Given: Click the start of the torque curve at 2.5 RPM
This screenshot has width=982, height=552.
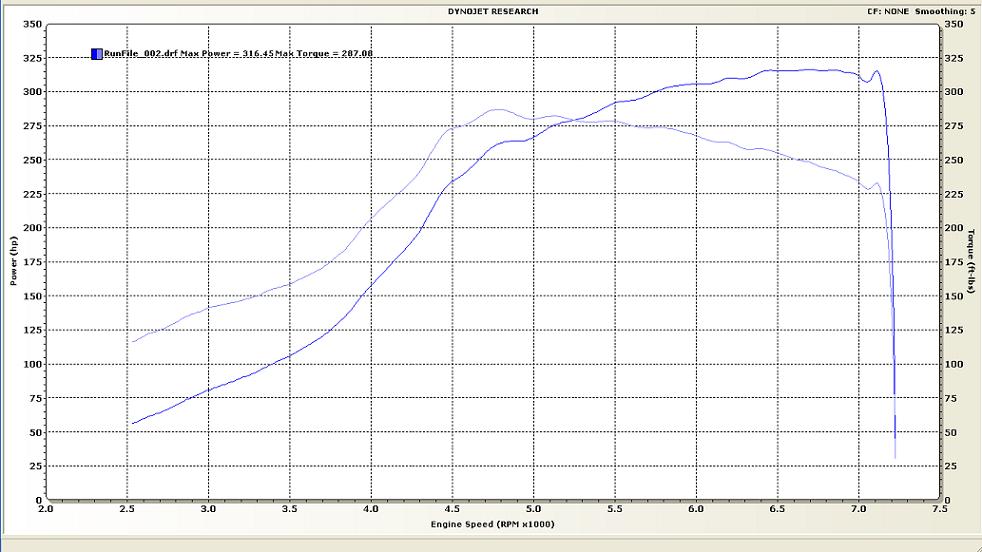Looking at the screenshot, I should click(132, 342).
